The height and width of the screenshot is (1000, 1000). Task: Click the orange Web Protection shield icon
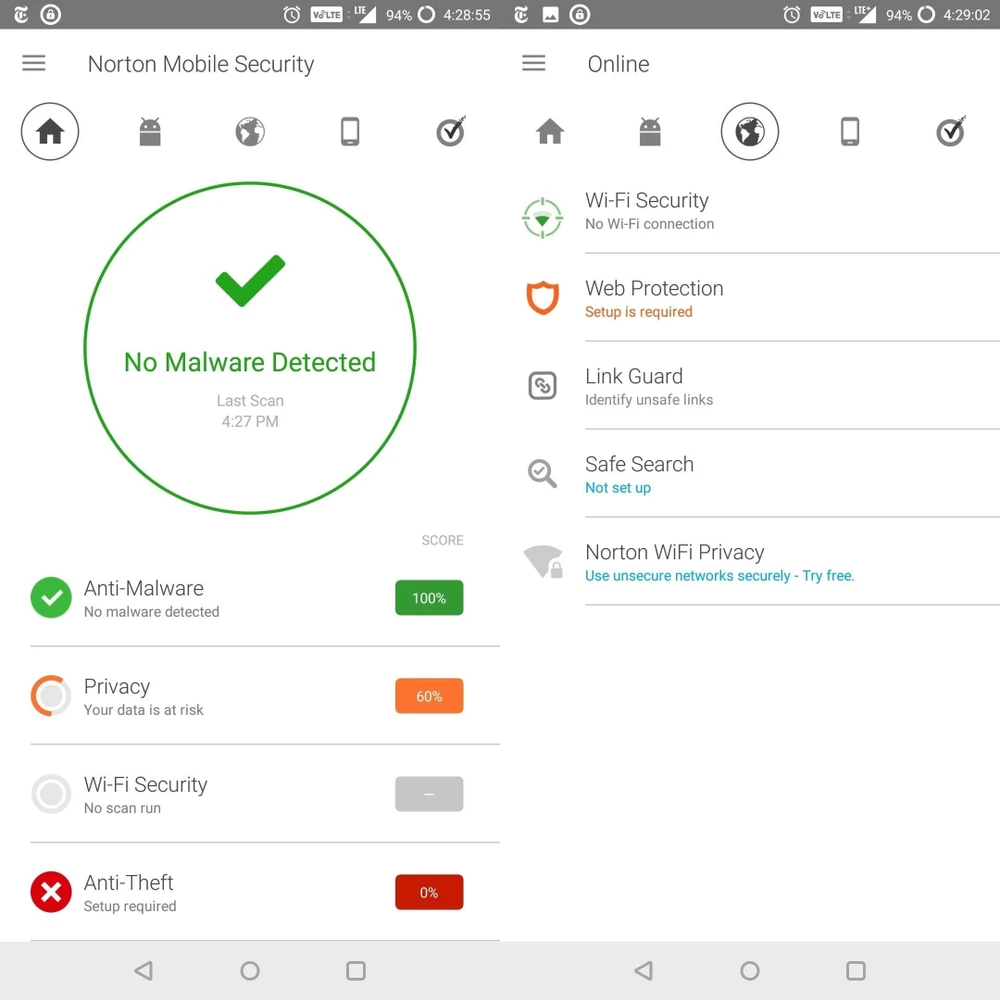point(542,298)
